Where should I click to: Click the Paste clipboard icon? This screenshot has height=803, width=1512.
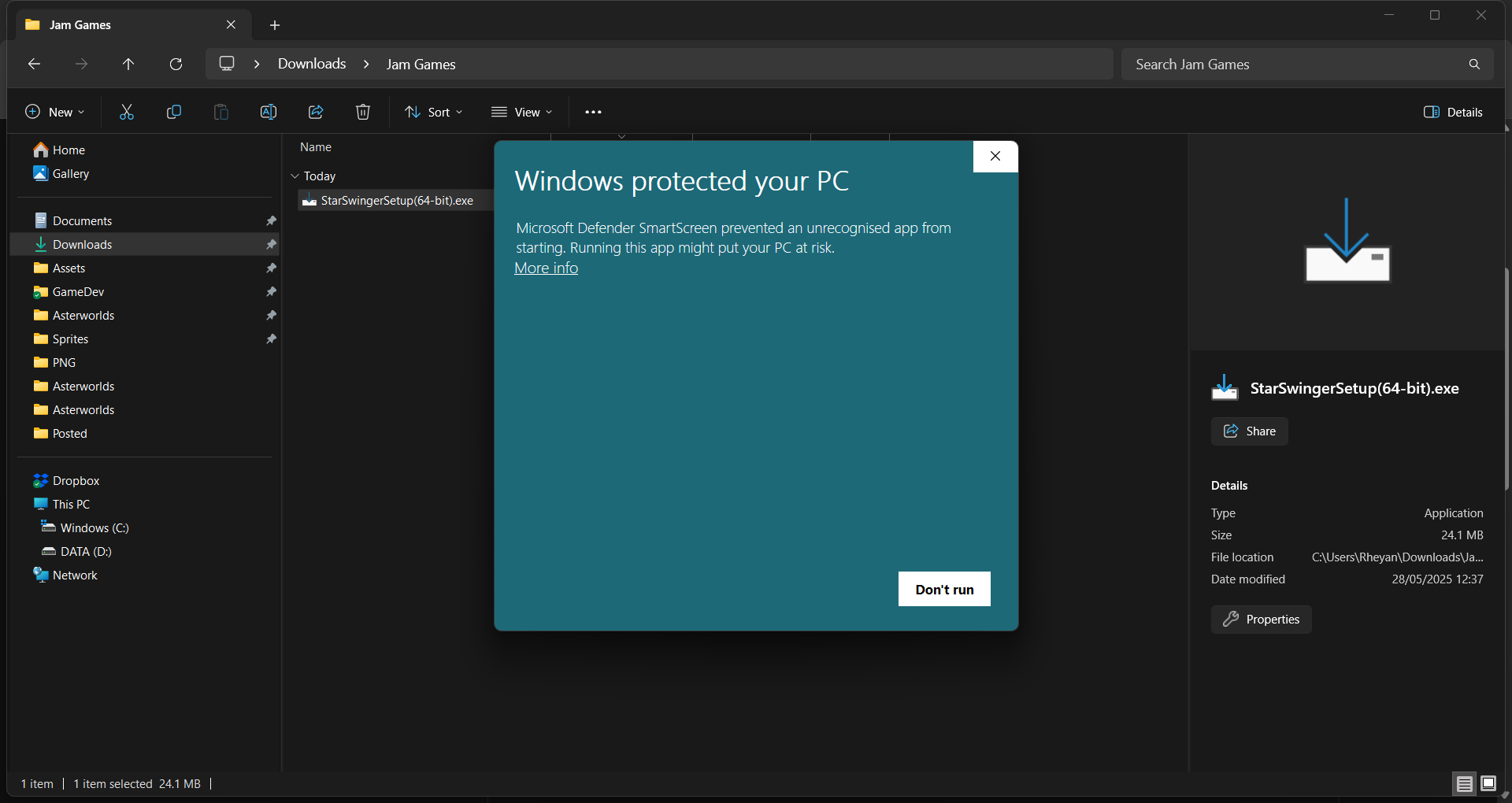(x=221, y=112)
